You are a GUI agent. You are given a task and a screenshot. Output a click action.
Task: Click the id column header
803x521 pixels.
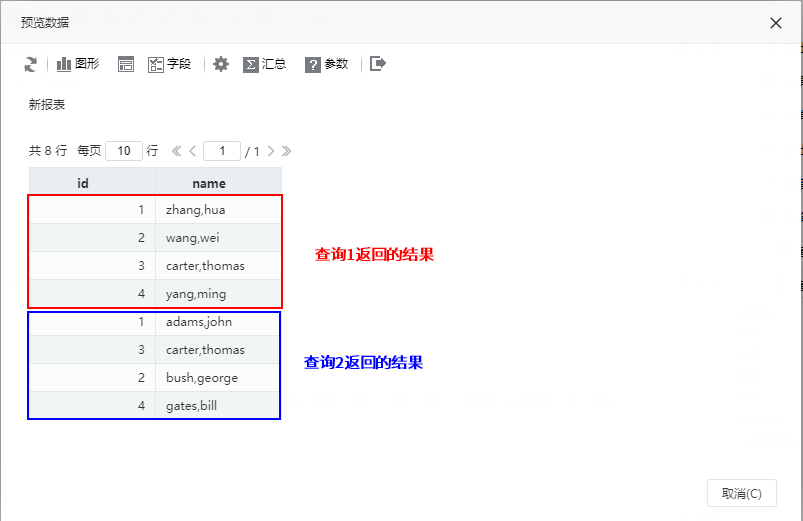click(x=92, y=183)
